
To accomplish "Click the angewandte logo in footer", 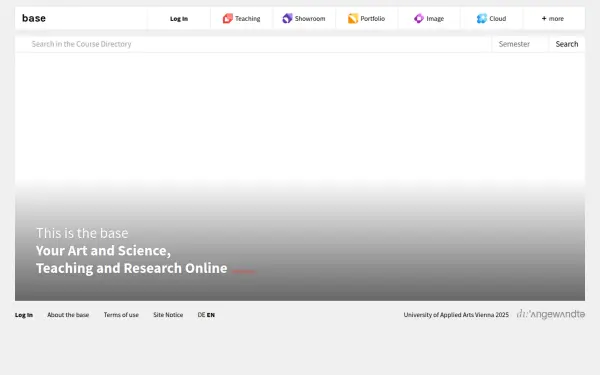I will [x=551, y=314].
